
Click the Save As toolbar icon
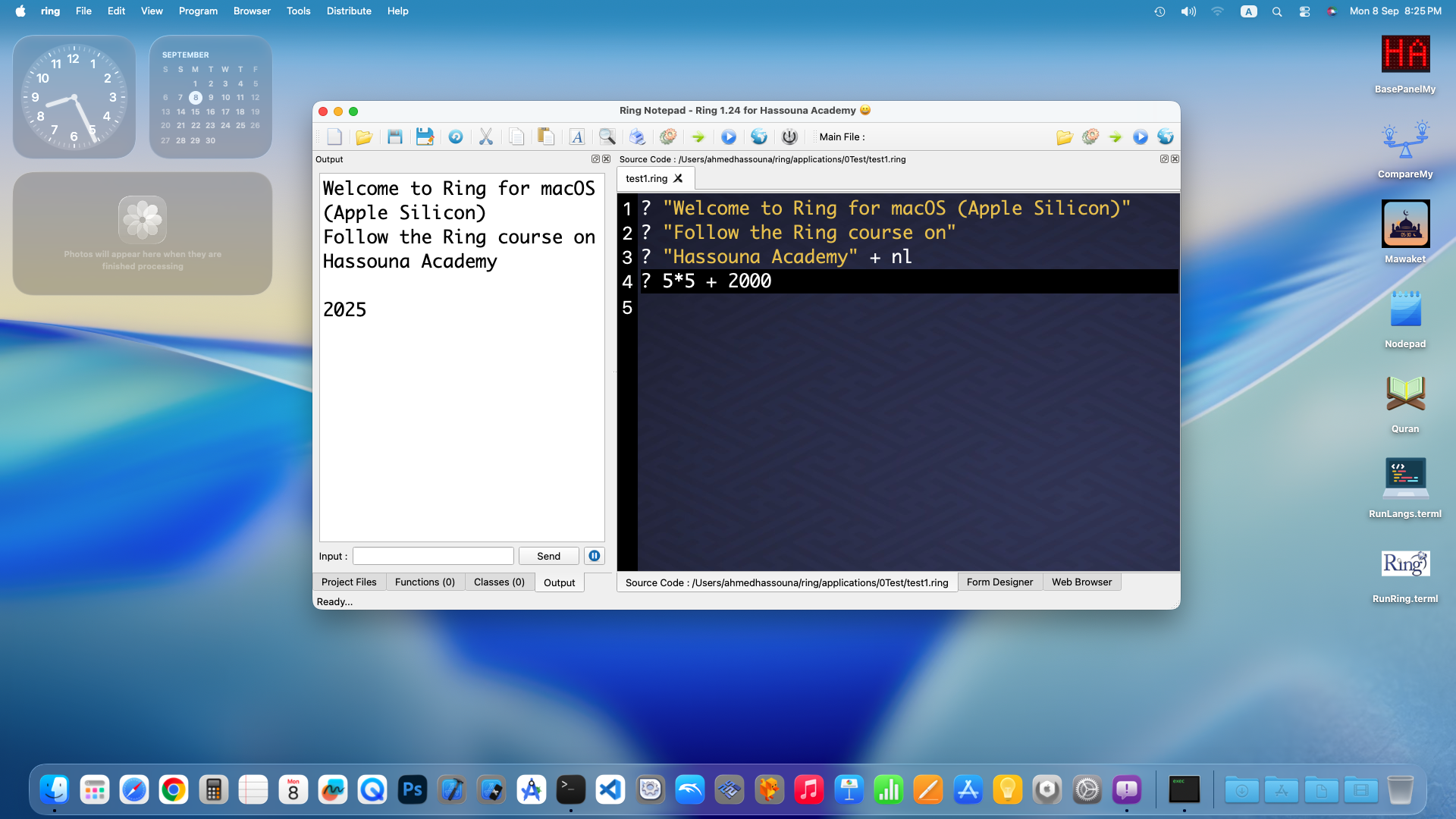tap(425, 136)
